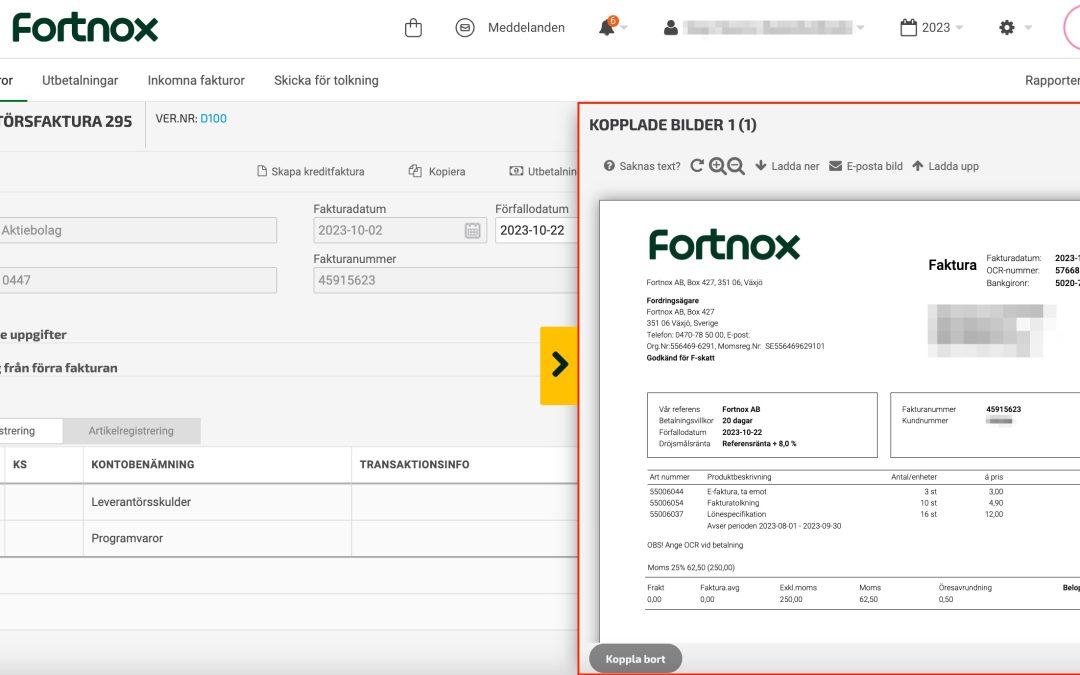The width and height of the screenshot is (1080, 675).
Task: Zoom out of the attached invoice image
Action: (x=736, y=166)
